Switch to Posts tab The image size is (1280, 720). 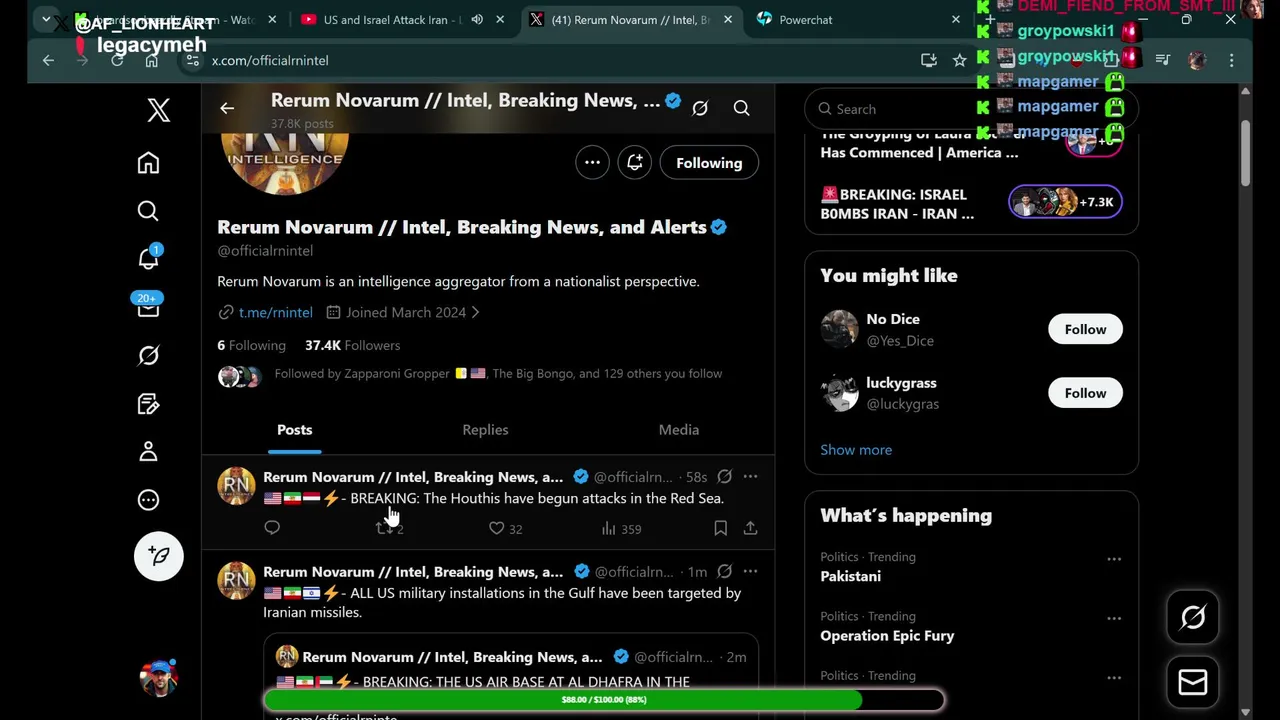[x=294, y=429]
